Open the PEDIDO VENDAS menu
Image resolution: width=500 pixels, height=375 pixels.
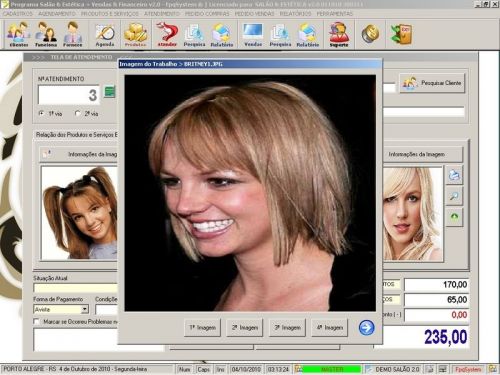254,14
